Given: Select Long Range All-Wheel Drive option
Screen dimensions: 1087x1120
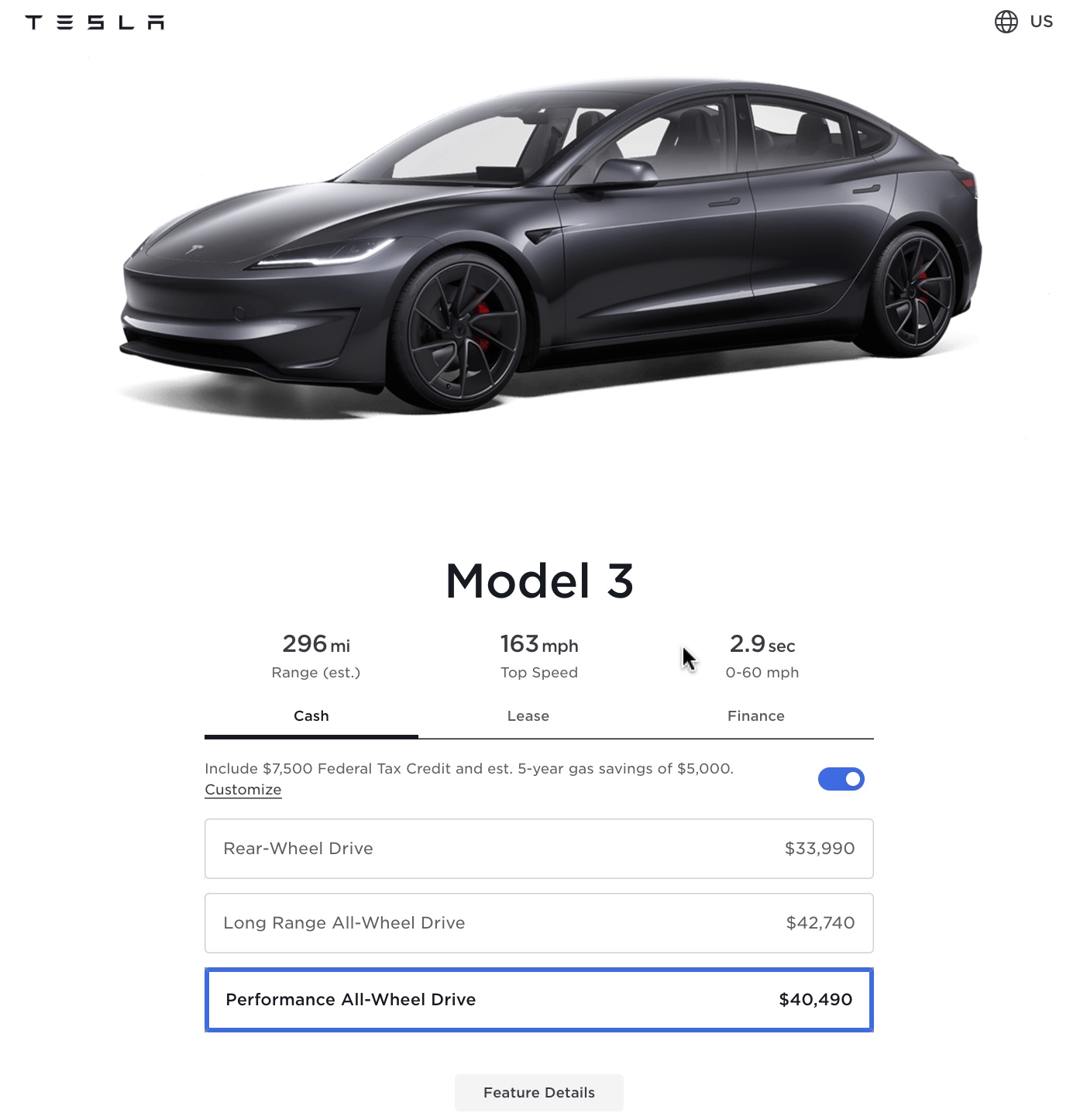Looking at the screenshot, I should (x=539, y=923).
